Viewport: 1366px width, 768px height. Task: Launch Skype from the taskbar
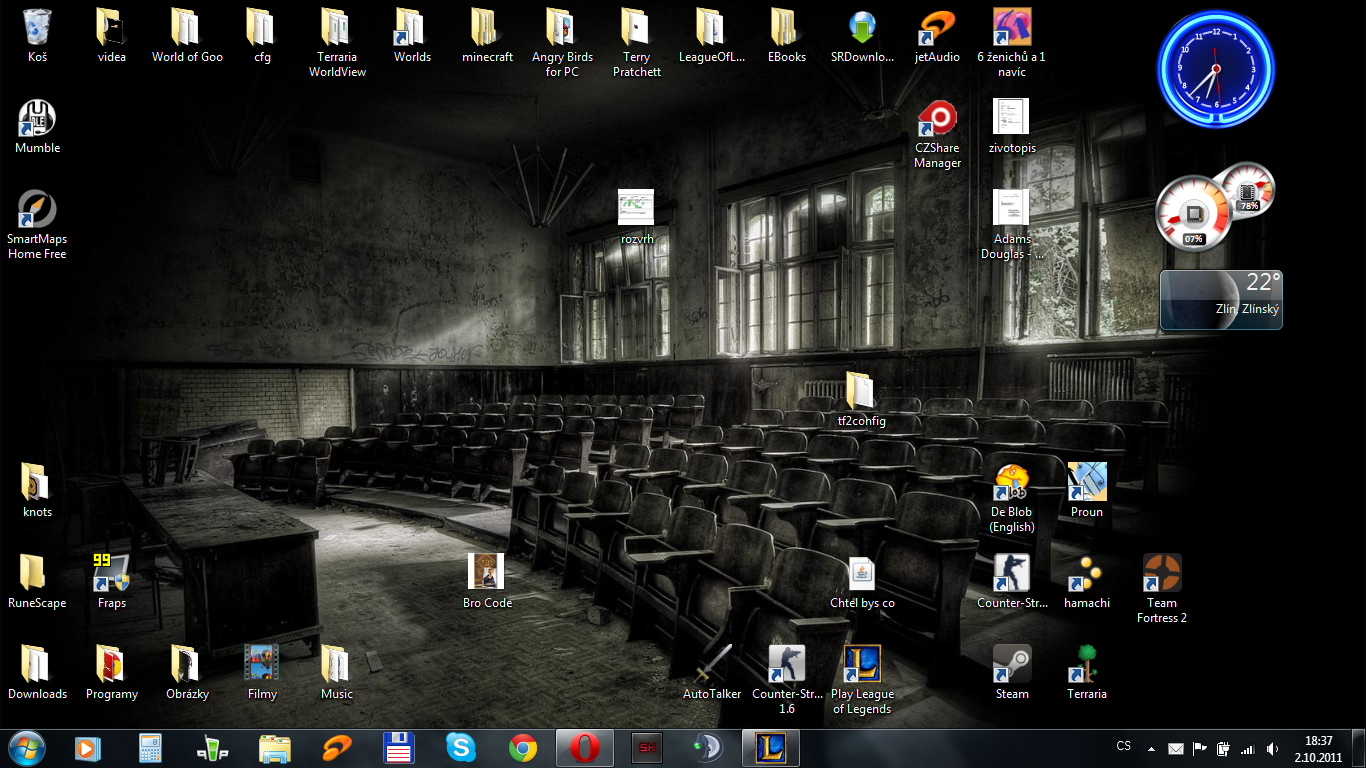[461, 748]
